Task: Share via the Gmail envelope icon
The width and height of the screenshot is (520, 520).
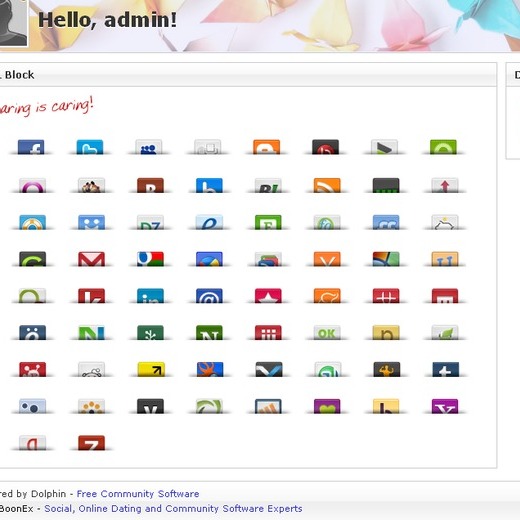Action: 91,259
